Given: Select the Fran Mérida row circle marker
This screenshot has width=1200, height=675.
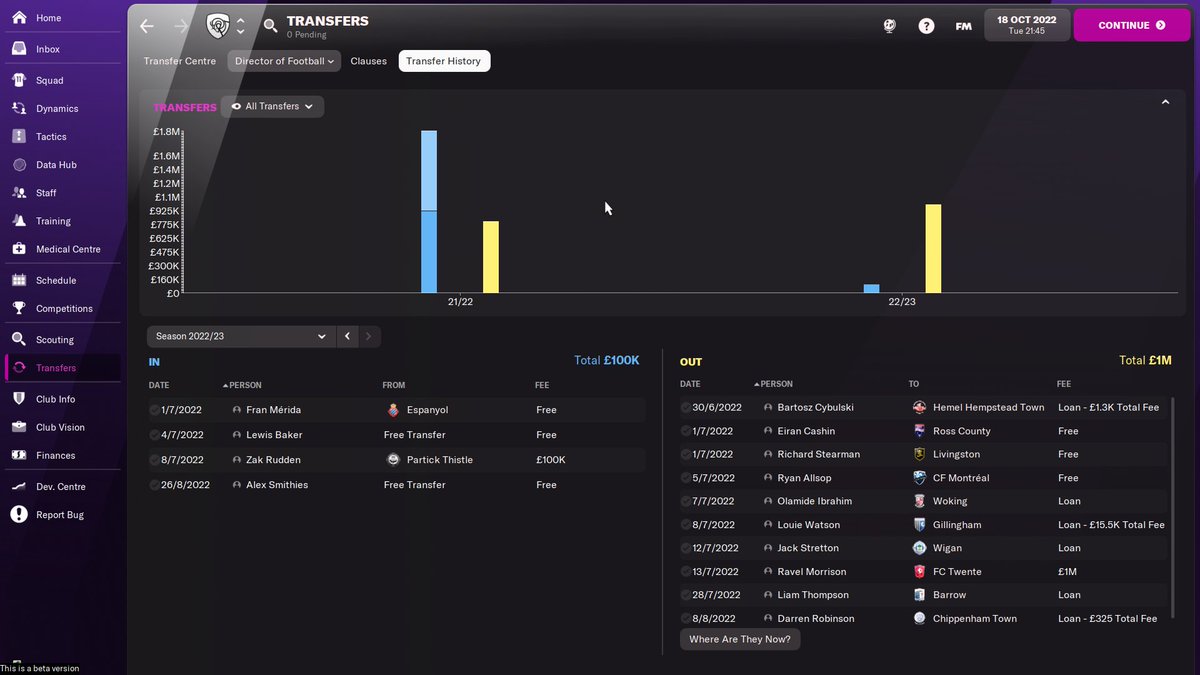Looking at the screenshot, I should coord(154,410).
